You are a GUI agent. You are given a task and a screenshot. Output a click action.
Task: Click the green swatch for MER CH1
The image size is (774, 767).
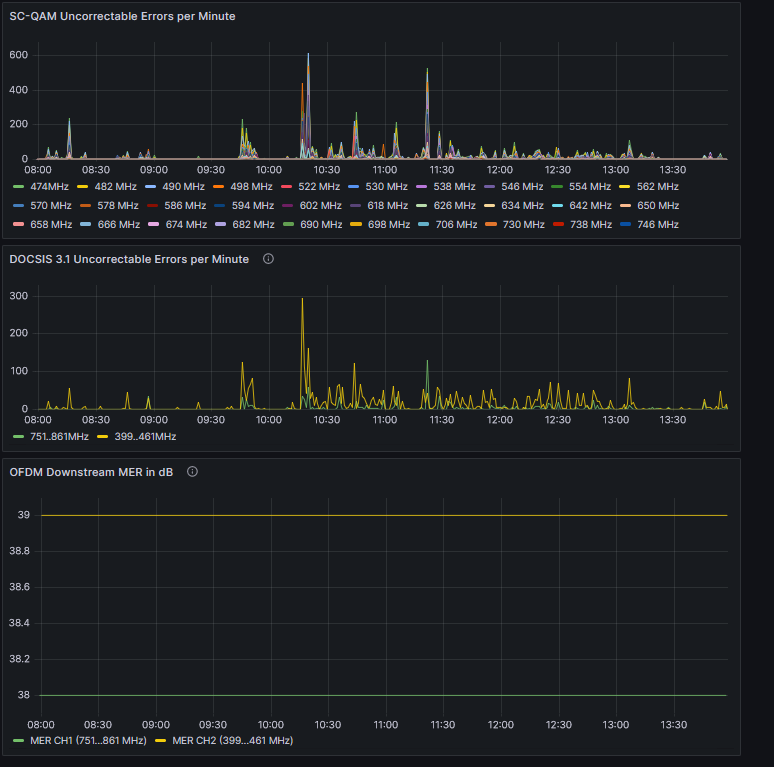(18, 741)
